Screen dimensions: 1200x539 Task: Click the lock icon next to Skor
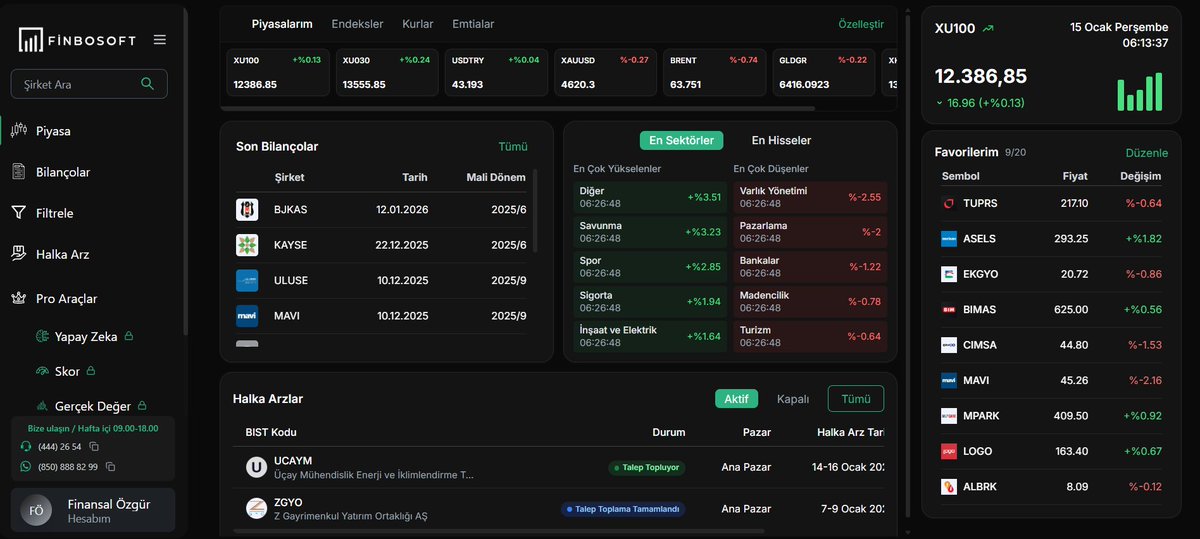pyautogui.click(x=91, y=371)
